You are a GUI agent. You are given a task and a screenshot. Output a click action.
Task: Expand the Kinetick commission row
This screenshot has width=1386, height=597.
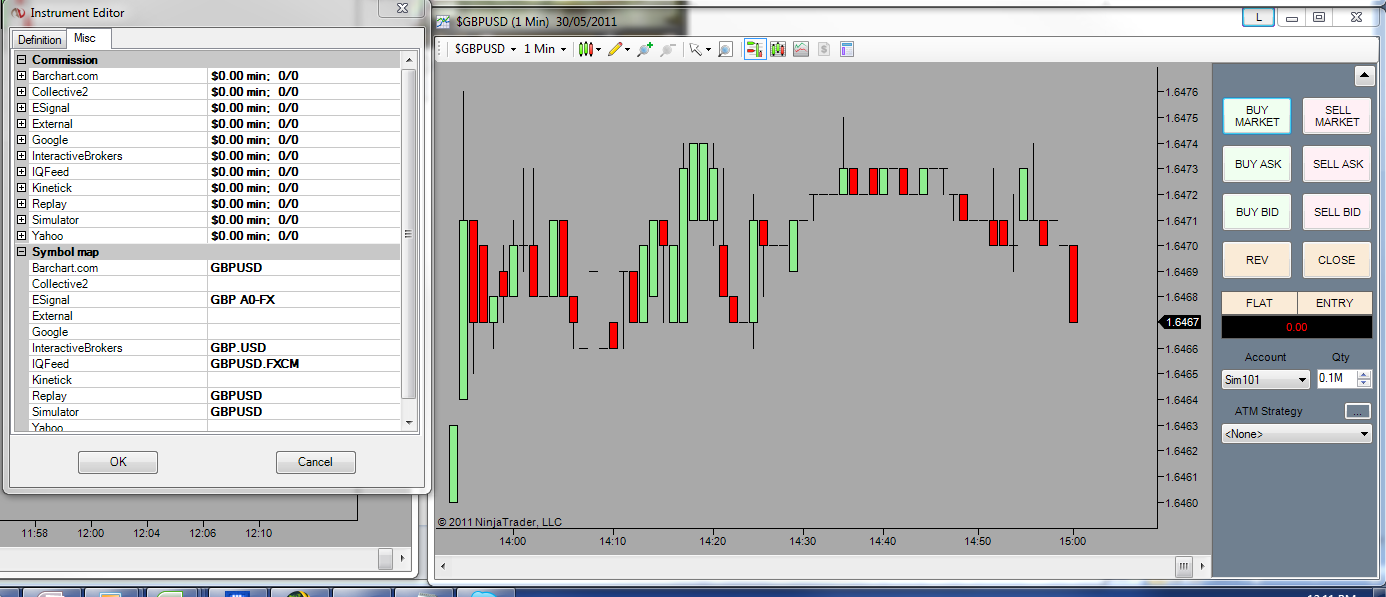[x=21, y=188]
